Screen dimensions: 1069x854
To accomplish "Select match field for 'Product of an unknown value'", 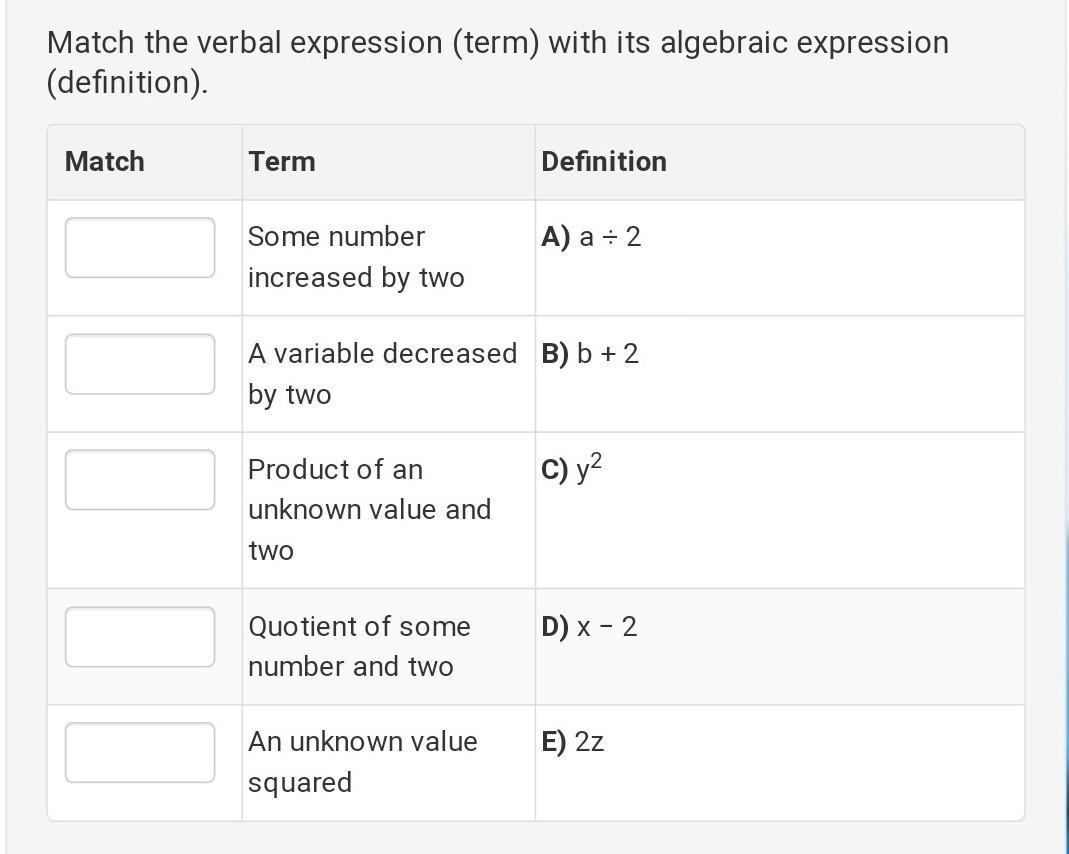I will (x=140, y=480).
